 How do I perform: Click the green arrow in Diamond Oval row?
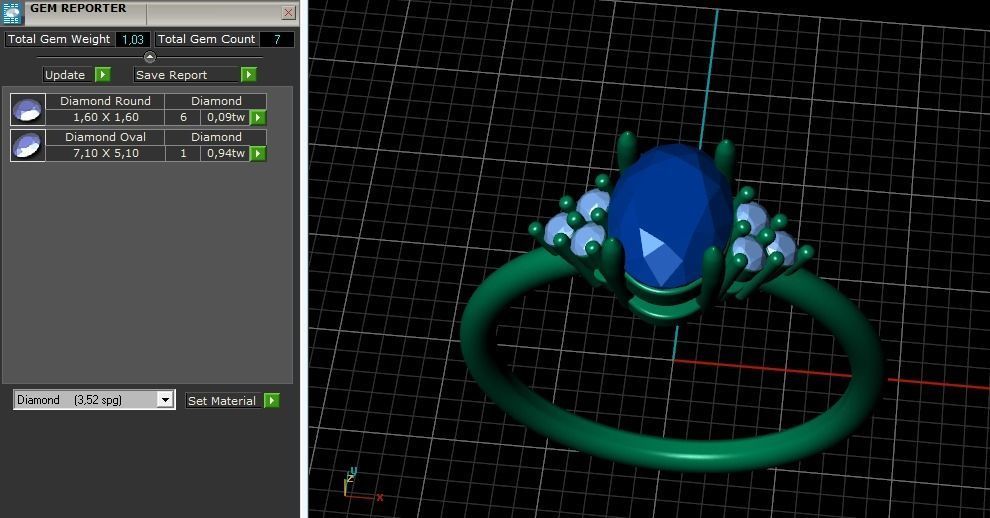(x=258, y=154)
